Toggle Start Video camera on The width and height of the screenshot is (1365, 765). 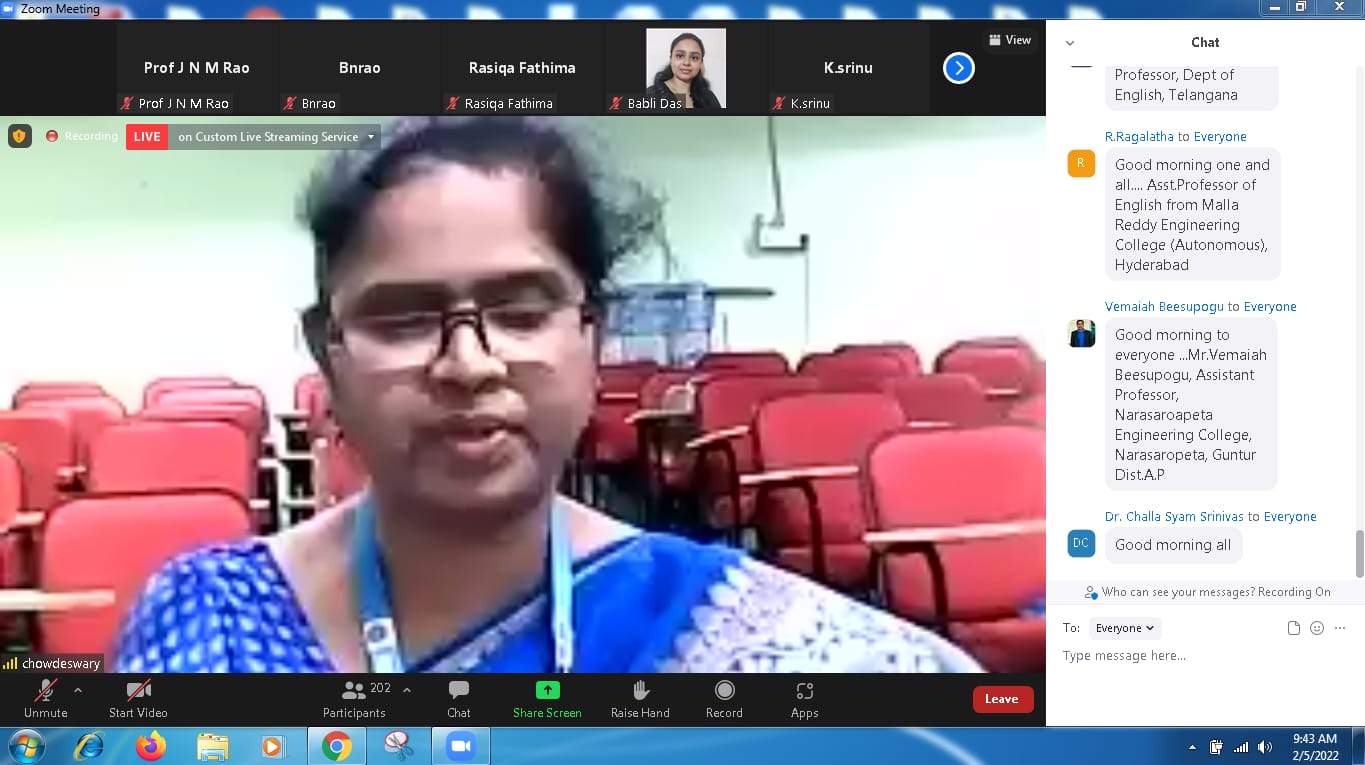tap(138, 691)
